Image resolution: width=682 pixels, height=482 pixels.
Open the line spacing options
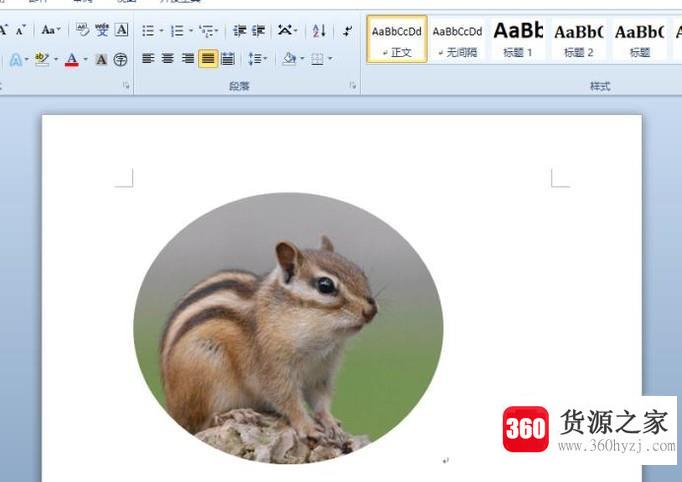(257, 58)
